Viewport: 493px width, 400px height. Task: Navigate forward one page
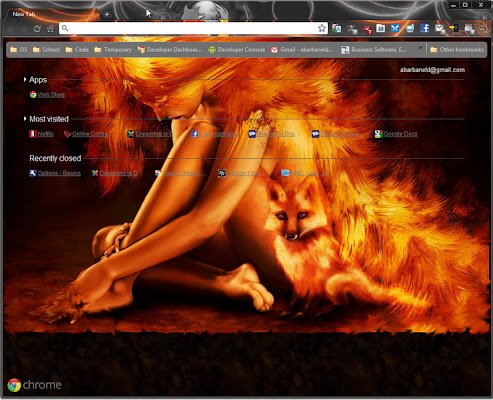23,29
